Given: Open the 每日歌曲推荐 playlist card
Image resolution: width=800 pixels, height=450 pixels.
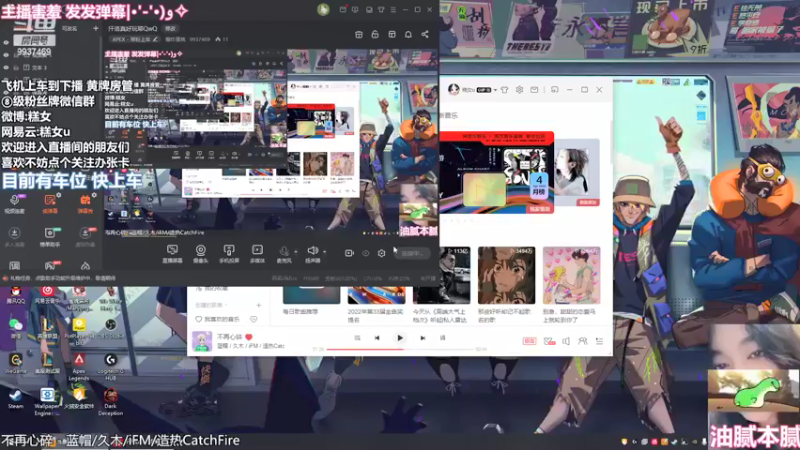Looking at the screenshot, I should tap(311, 301).
